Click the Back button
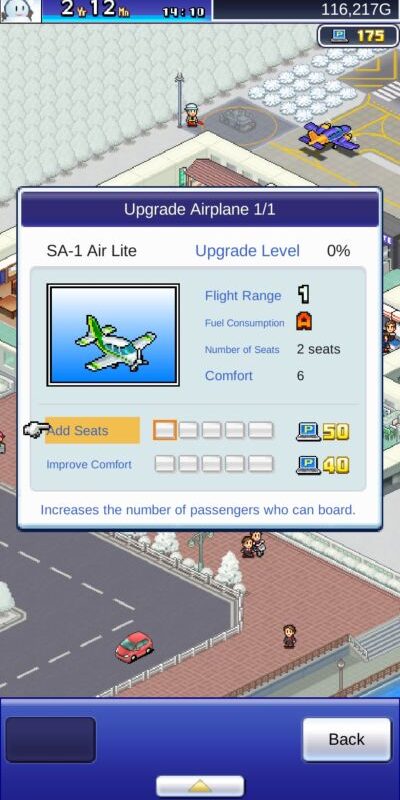Viewport: 400px width, 800px height. point(346,739)
